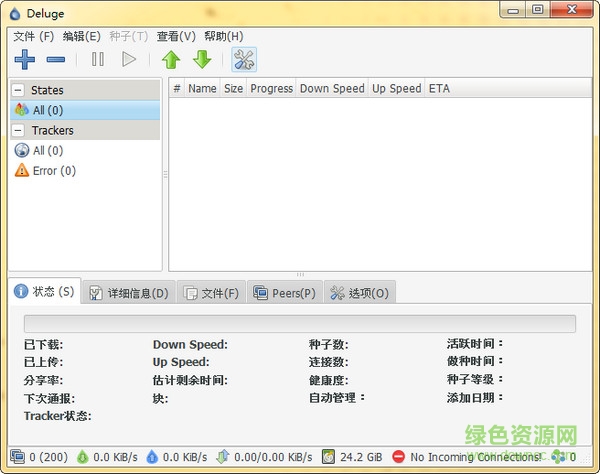Click the Remove torrent minus icon
The height and width of the screenshot is (474, 600).
click(56, 59)
